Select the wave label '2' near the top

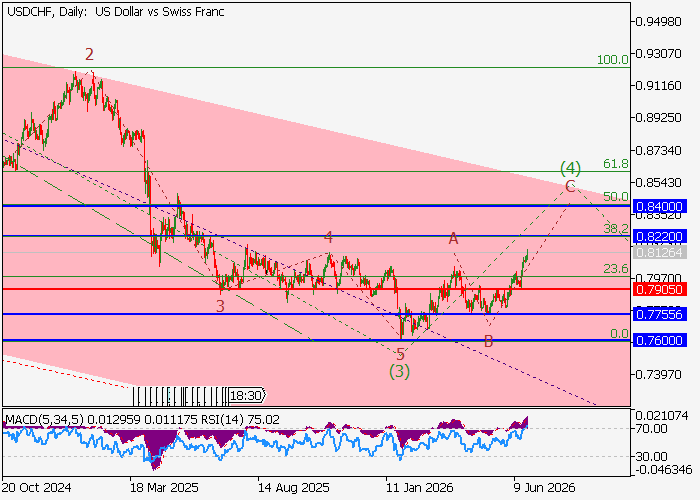coord(89,54)
